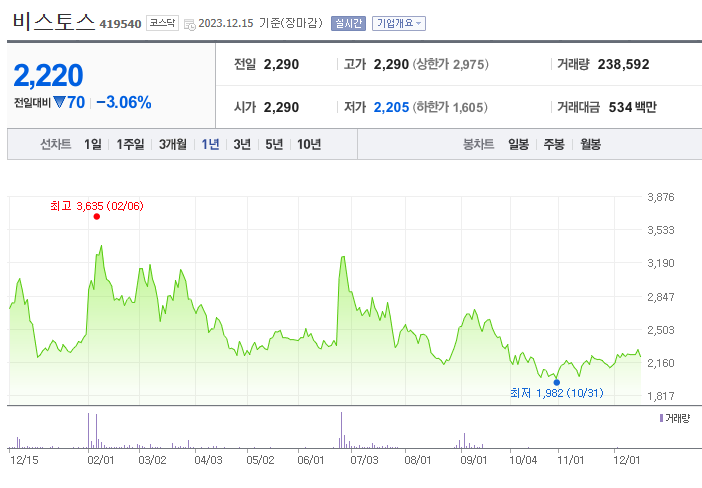Image resolution: width=702 pixels, height=488 pixels.
Task: Open the 일봉 candlestick chart
Action: 518,144
